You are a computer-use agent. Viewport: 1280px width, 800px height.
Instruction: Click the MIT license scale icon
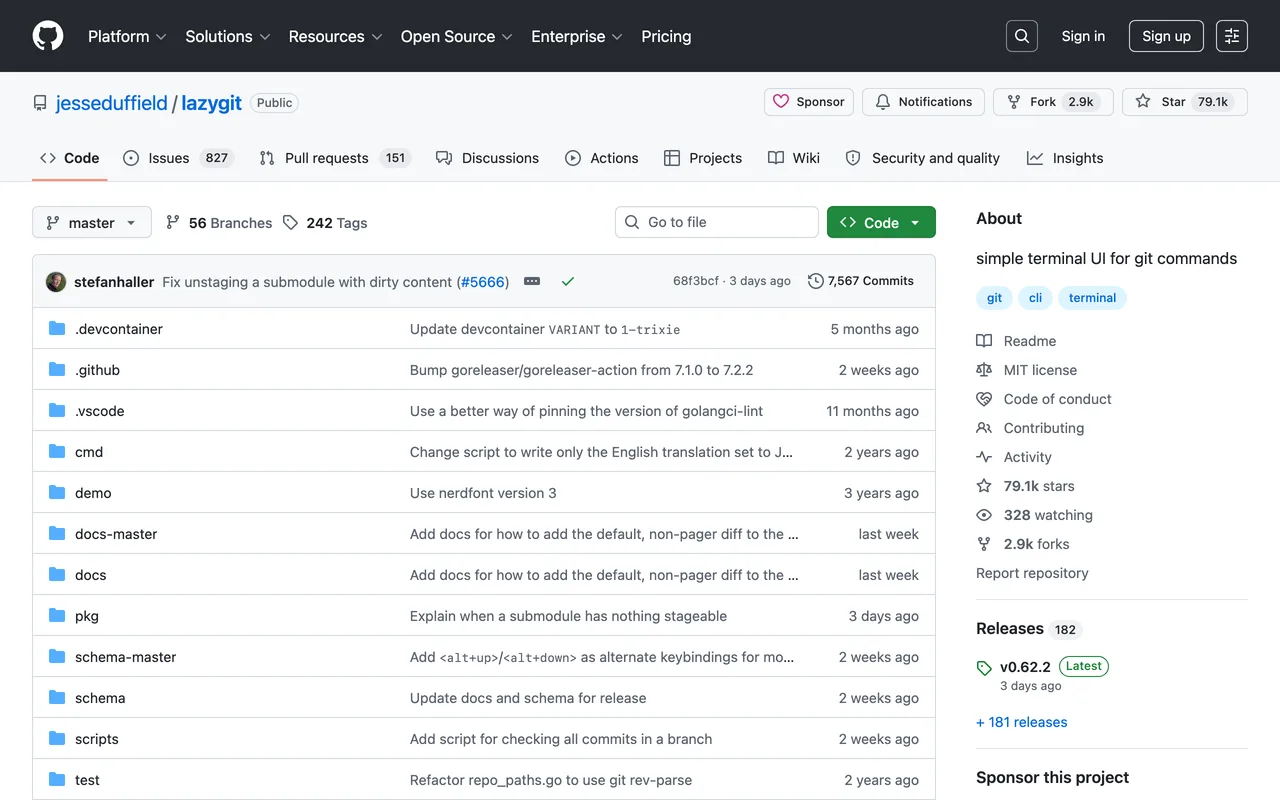click(984, 370)
